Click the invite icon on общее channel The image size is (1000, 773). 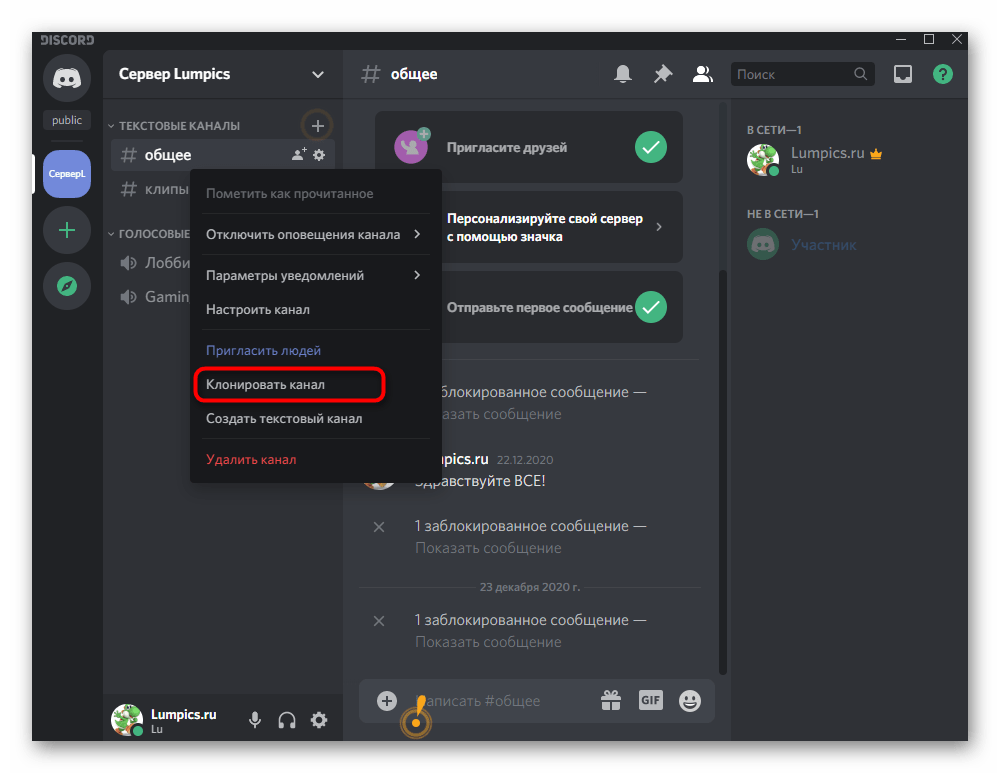pyautogui.click(x=299, y=154)
